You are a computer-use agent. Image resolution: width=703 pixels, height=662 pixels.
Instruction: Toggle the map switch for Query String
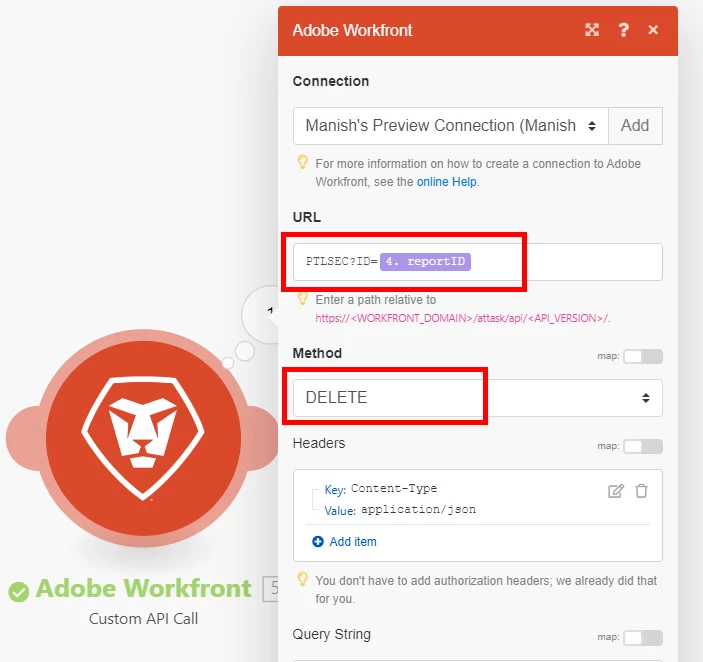point(643,637)
